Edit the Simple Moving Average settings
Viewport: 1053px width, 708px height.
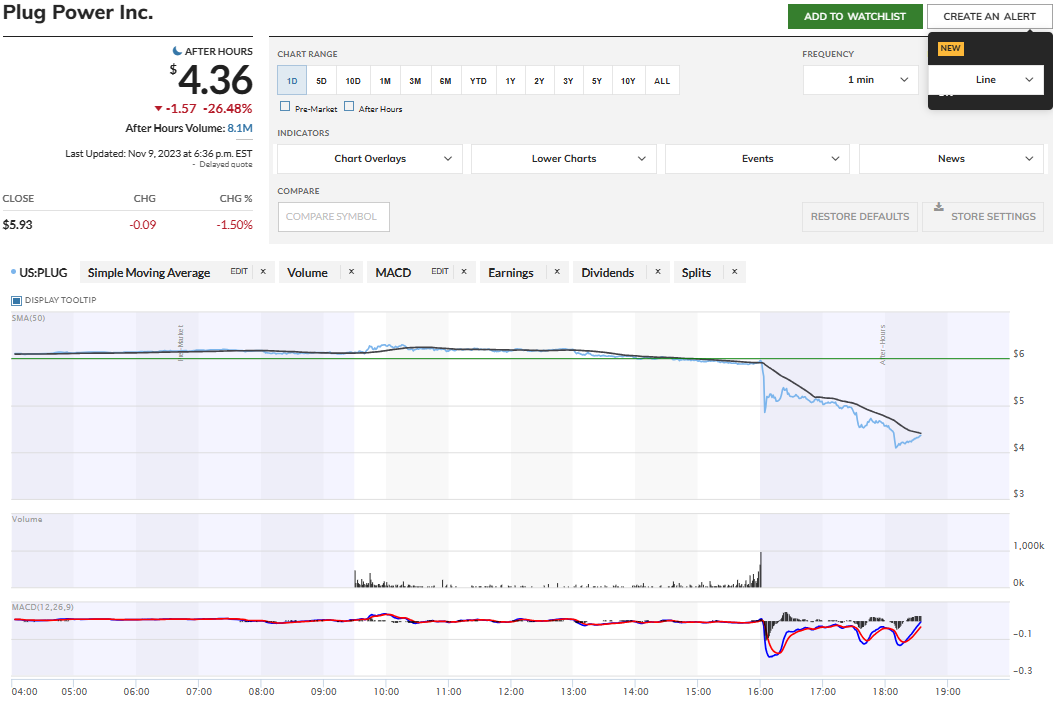239,271
